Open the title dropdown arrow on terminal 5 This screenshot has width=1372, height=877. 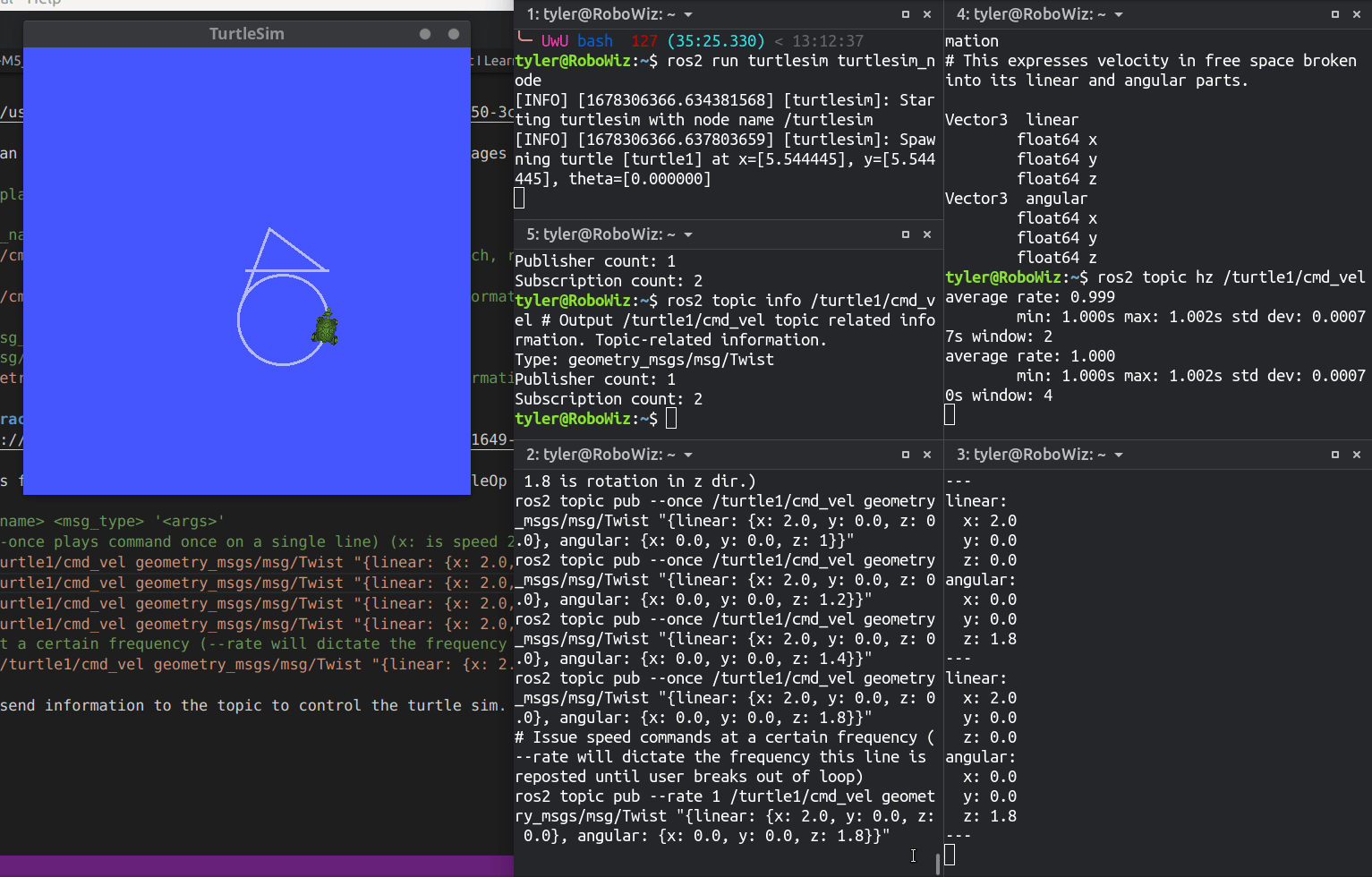[x=688, y=234]
